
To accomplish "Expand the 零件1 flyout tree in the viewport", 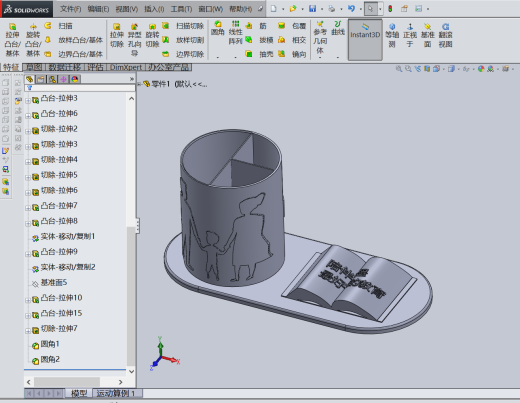I will click(x=139, y=84).
